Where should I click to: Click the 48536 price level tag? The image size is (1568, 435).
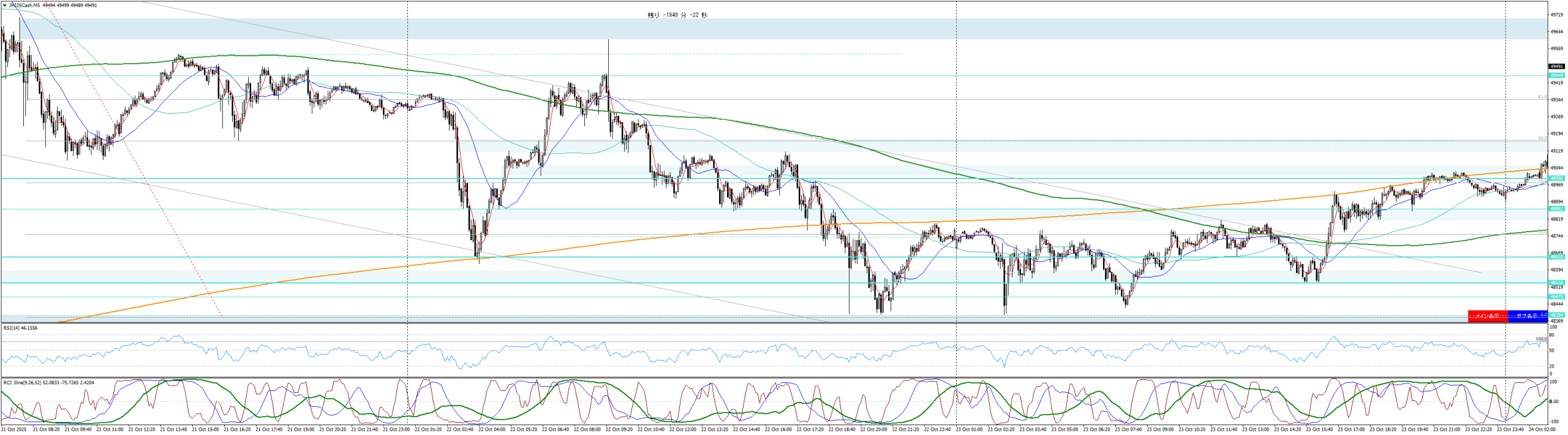click(1556, 283)
